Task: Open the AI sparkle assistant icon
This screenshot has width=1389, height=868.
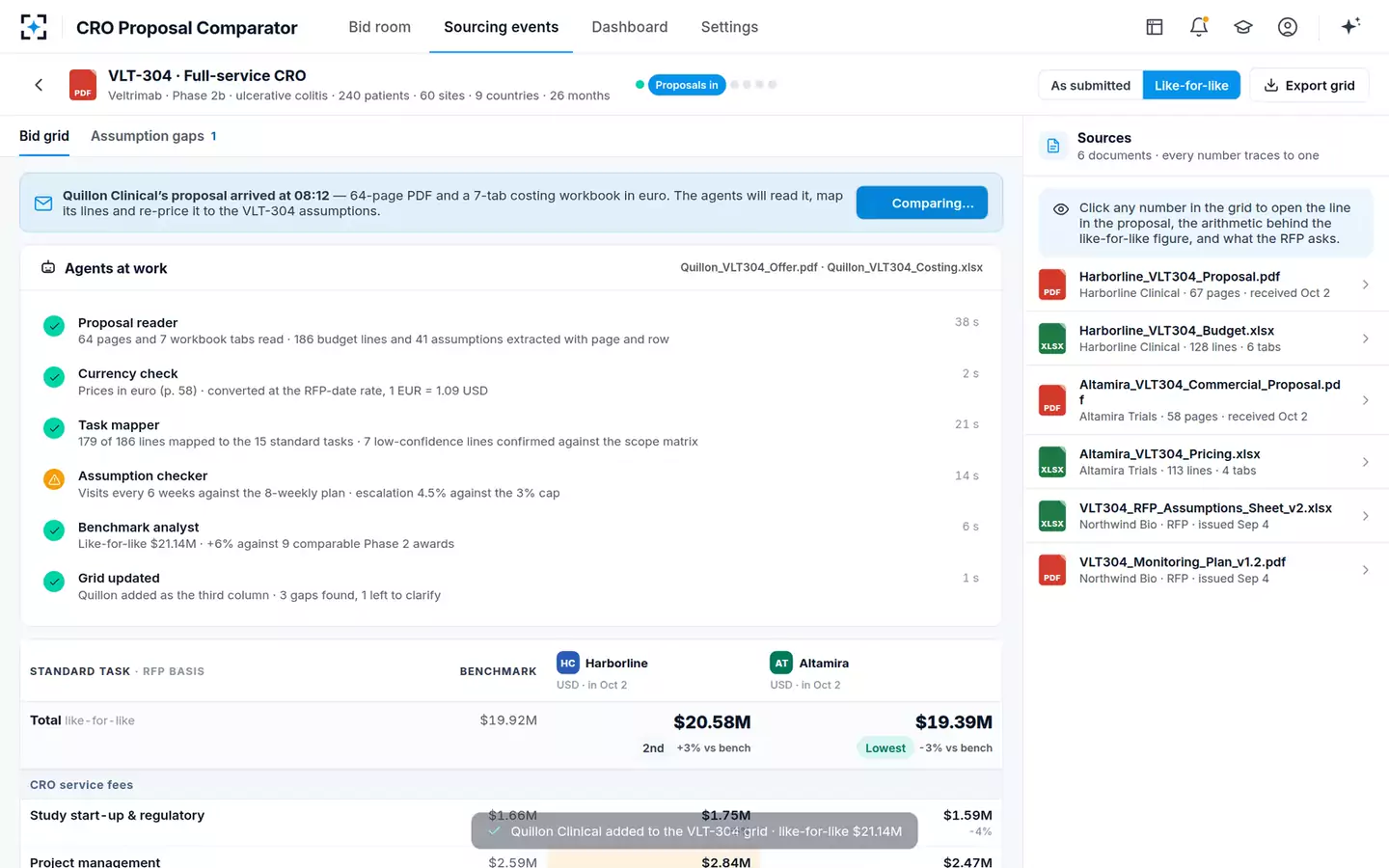Action: (x=1350, y=26)
